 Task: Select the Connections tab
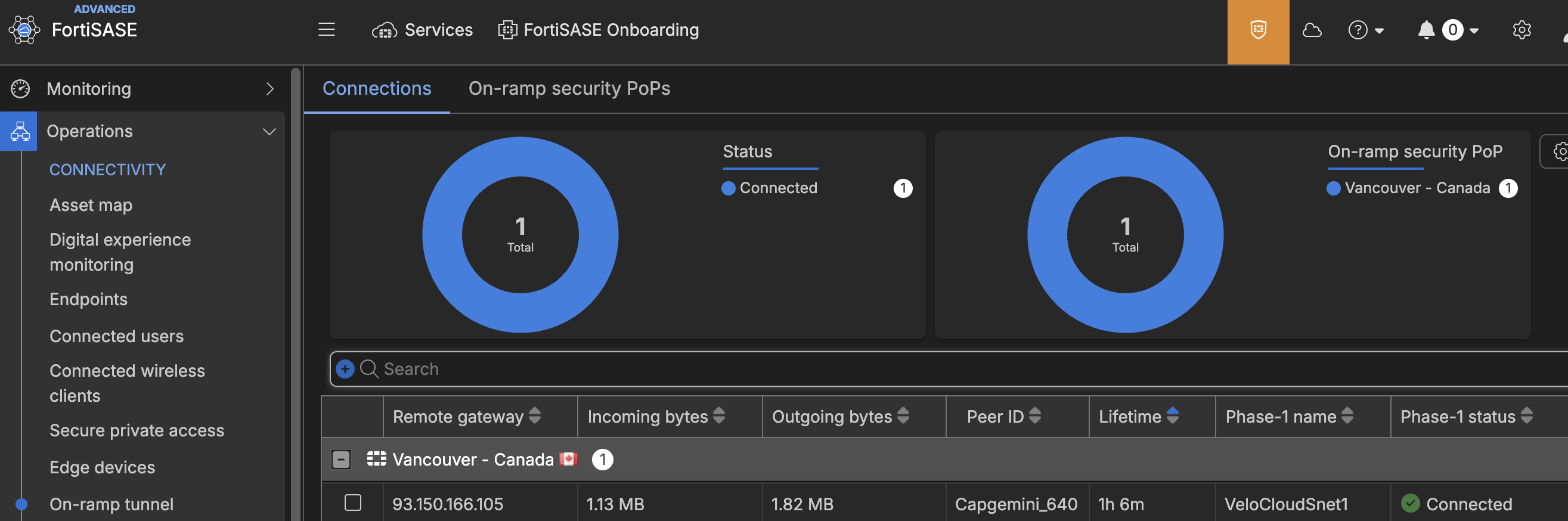[x=377, y=89]
